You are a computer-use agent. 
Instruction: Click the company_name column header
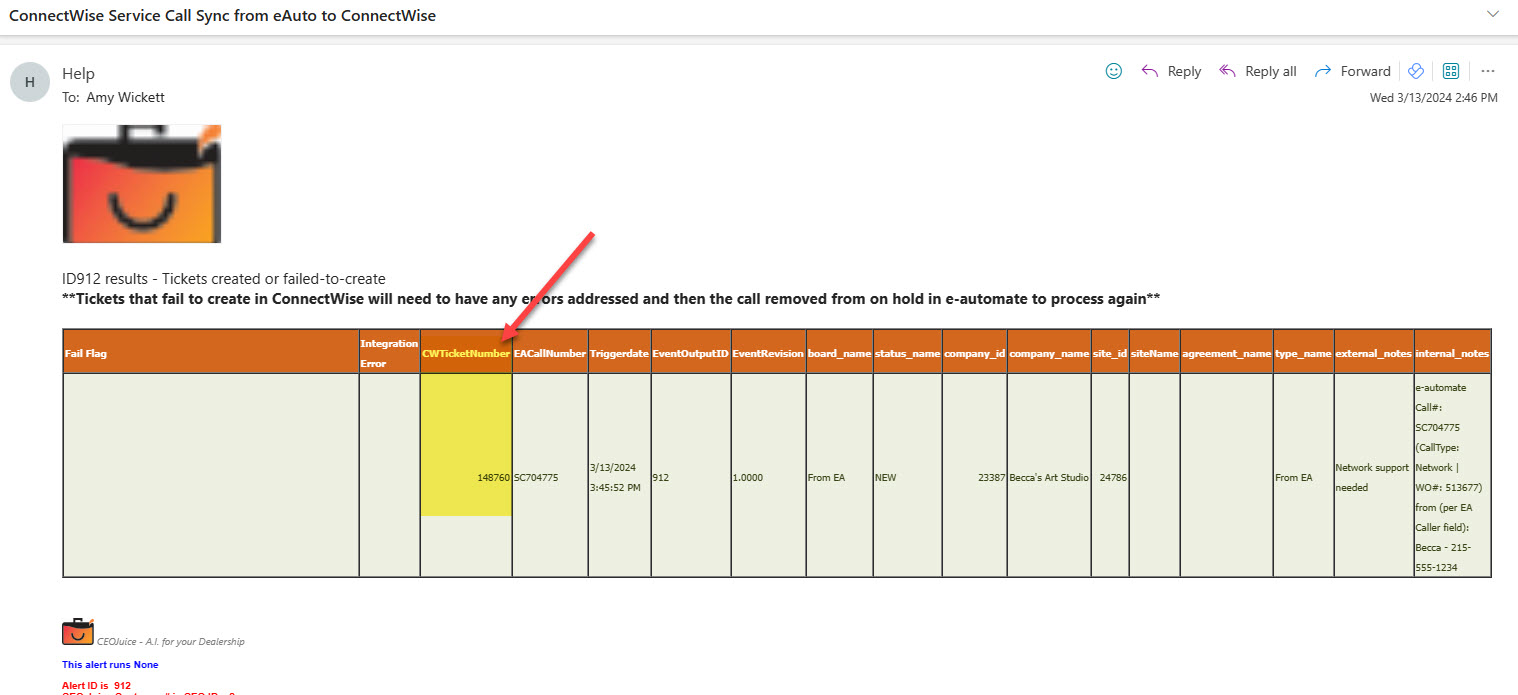(1049, 353)
